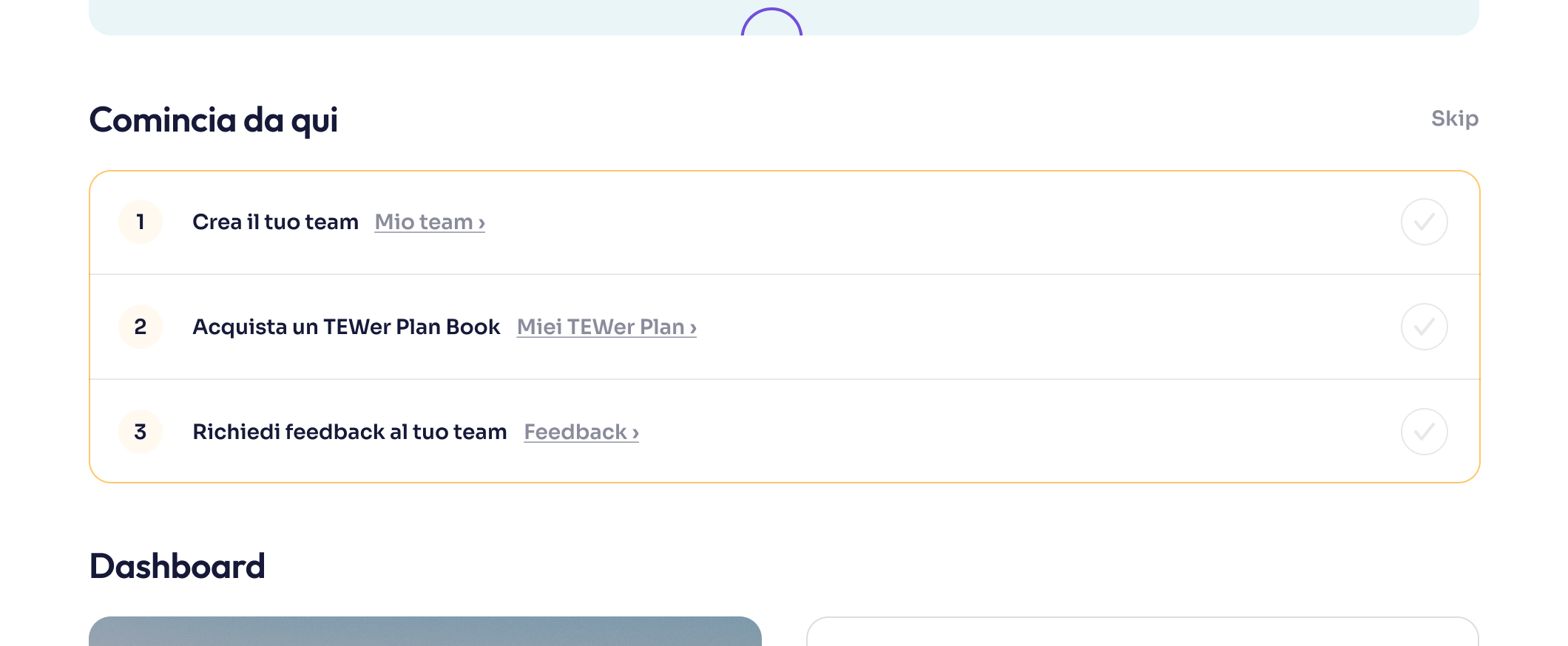Toggle checkmark for Acquista un TEWer Plan Book
The width and height of the screenshot is (1568, 646).
[1424, 327]
